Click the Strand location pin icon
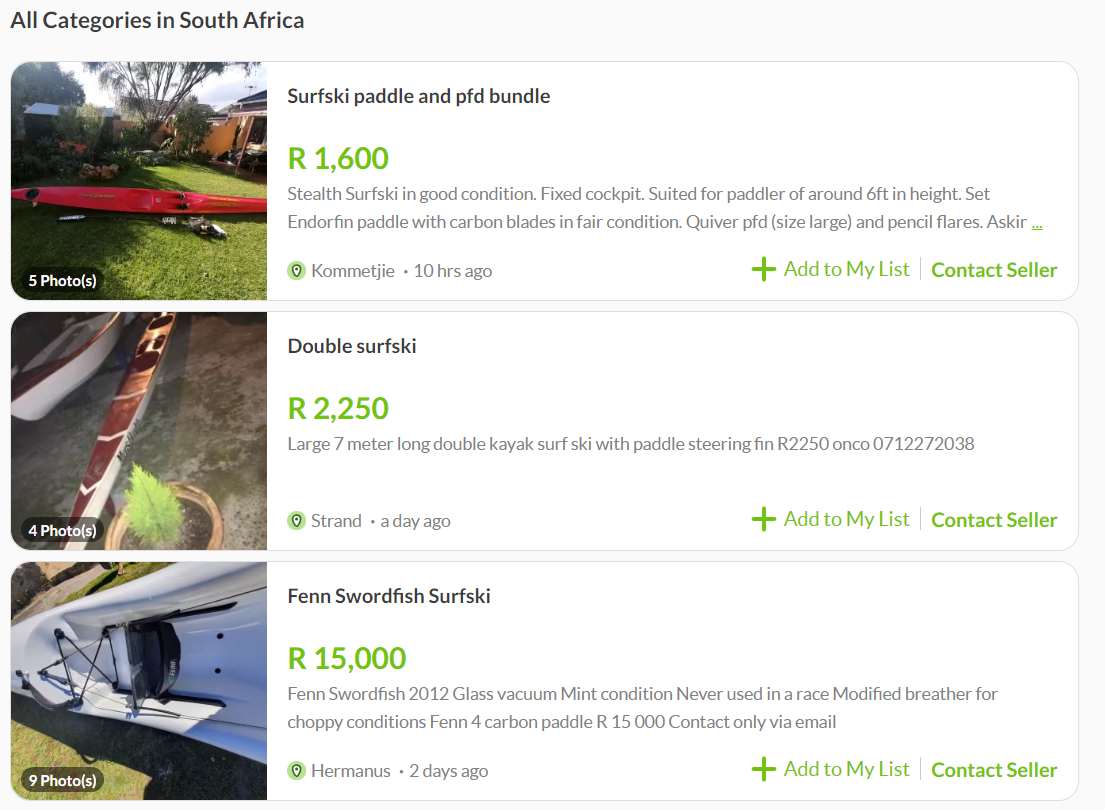The height and width of the screenshot is (810, 1105). 296,520
